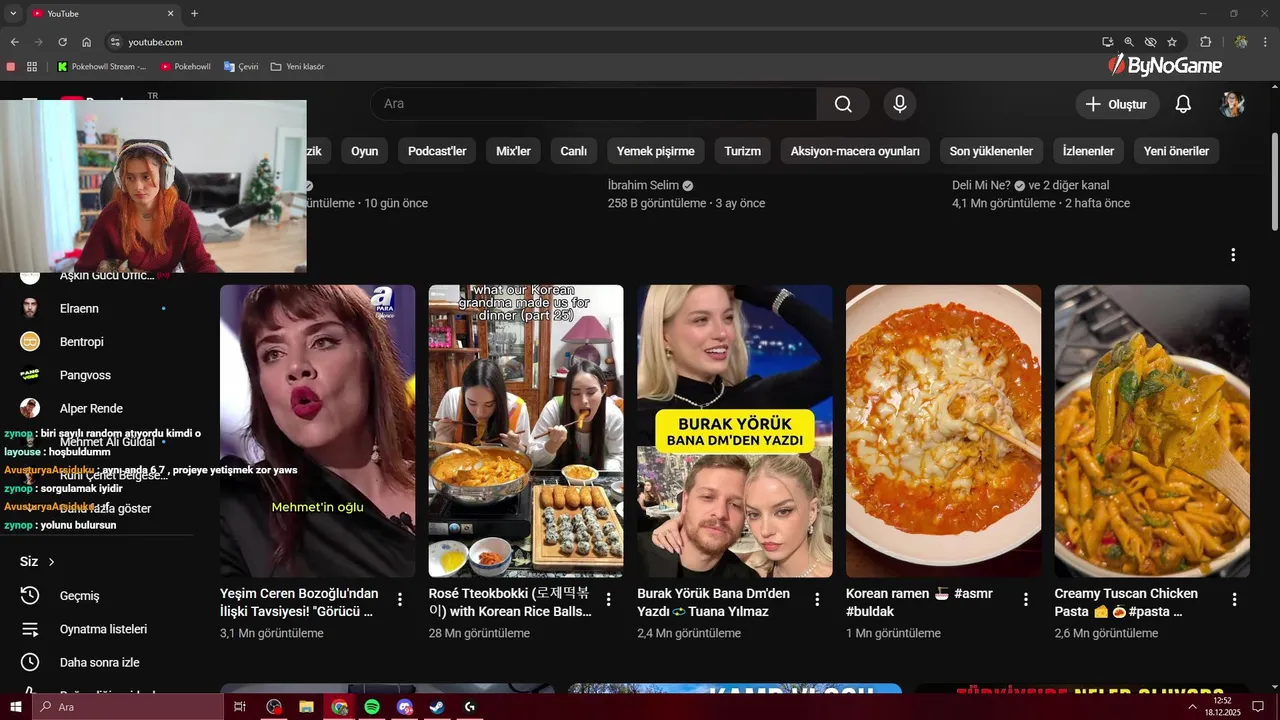Close the YouTube browser tab
1280x720 pixels.
tap(170, 14)
